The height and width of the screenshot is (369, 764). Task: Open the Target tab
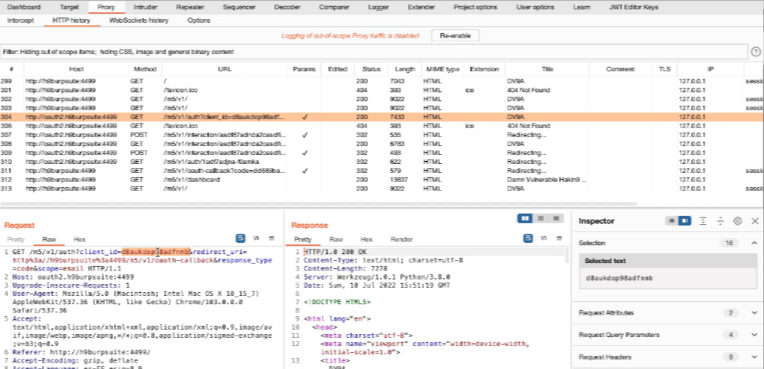pyautogui.click(x=69, y=7)
